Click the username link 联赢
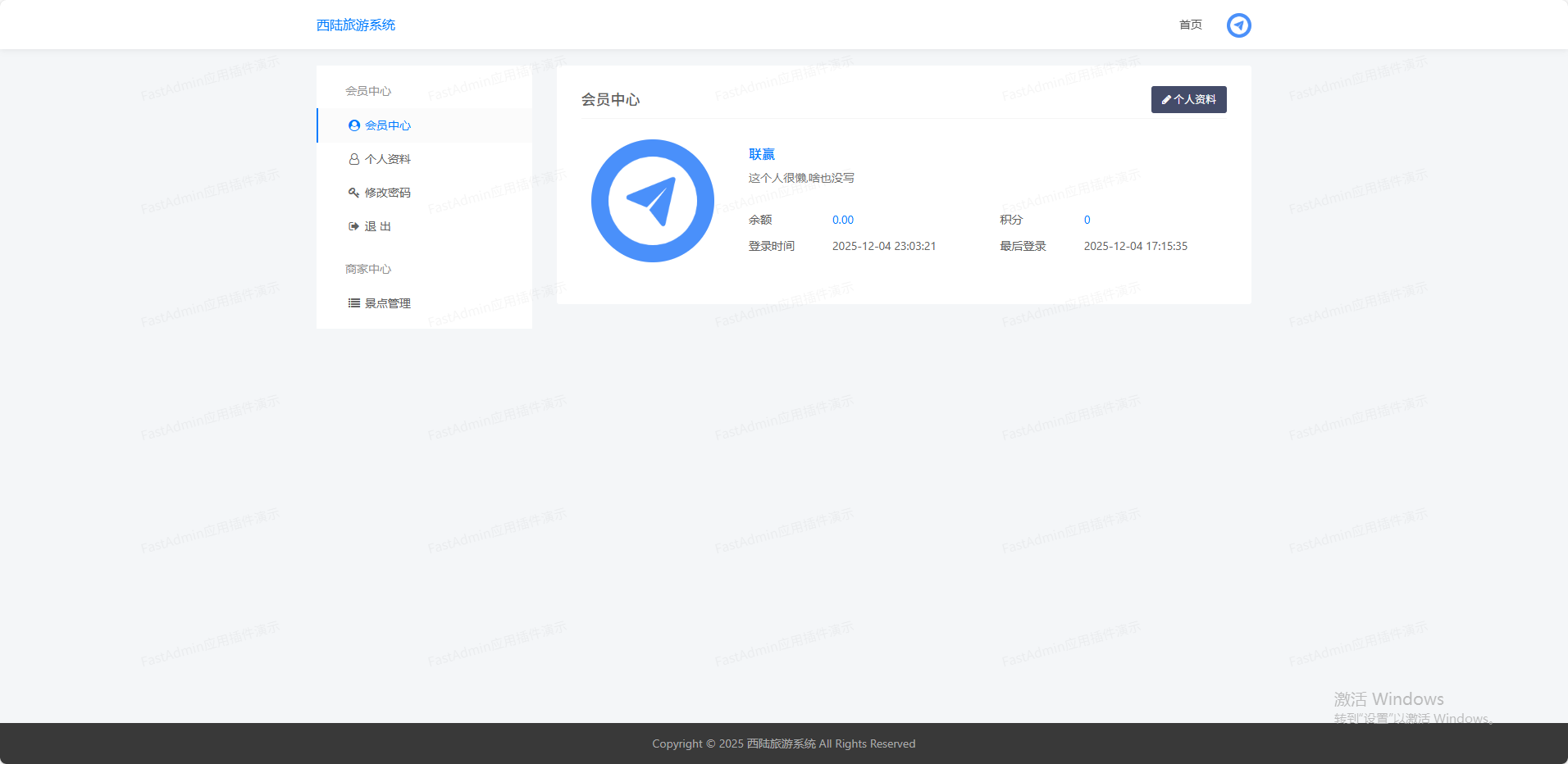Viewport: 1568px width, 764px height. 761,154
